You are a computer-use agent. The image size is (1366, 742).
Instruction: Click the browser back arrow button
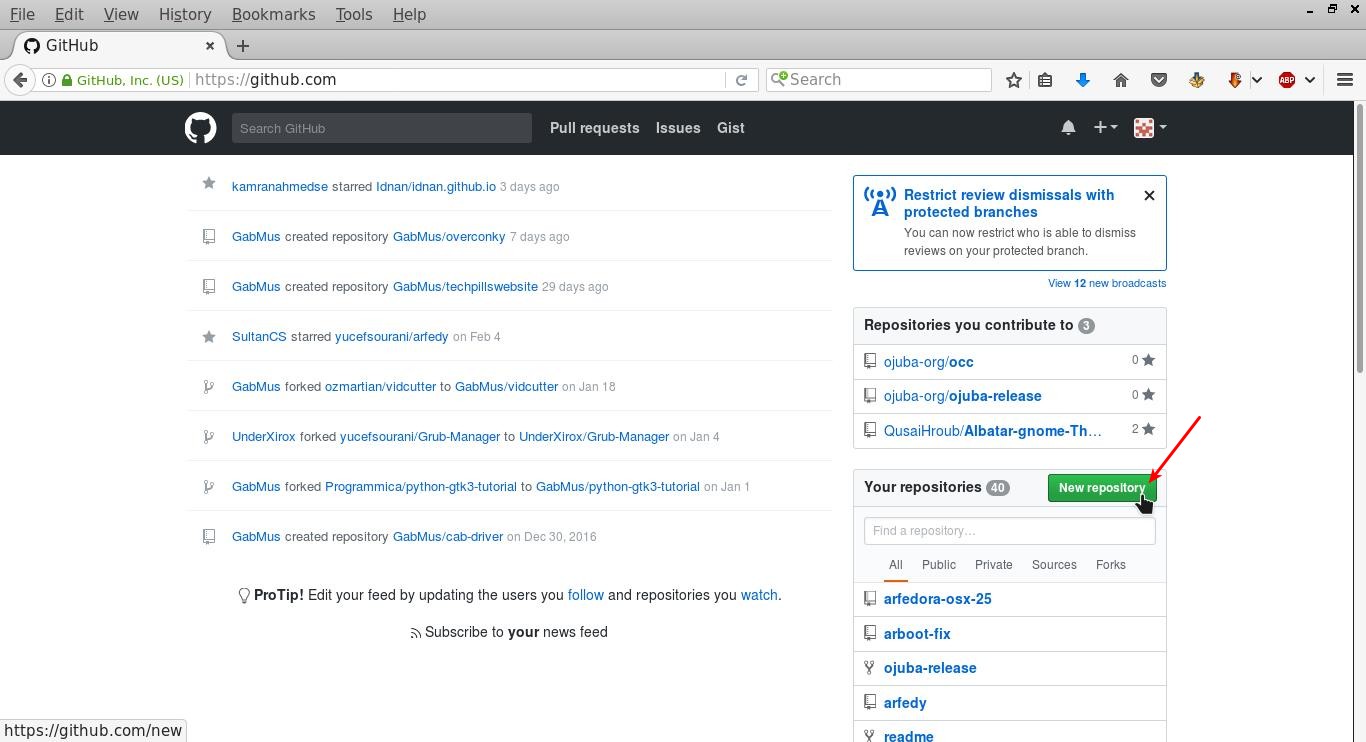pyautogui.click(x=20, y=80)
